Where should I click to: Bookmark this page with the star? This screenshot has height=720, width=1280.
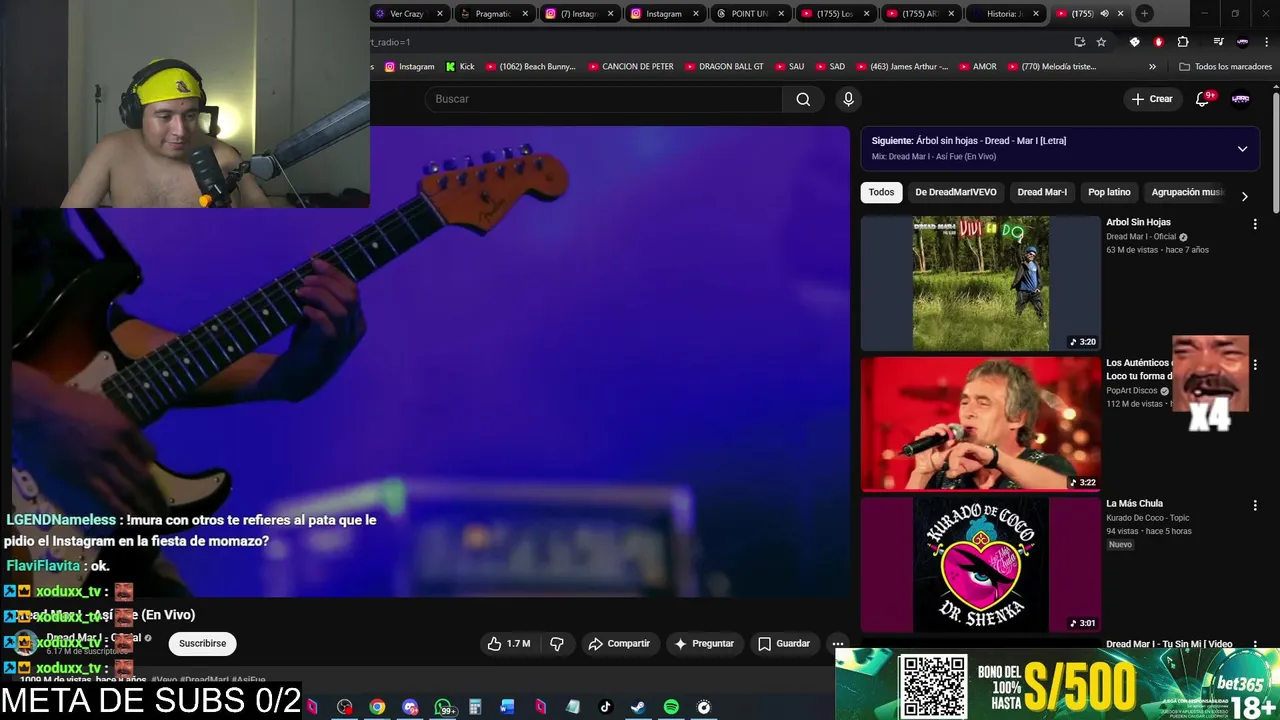pos(1101,42)
